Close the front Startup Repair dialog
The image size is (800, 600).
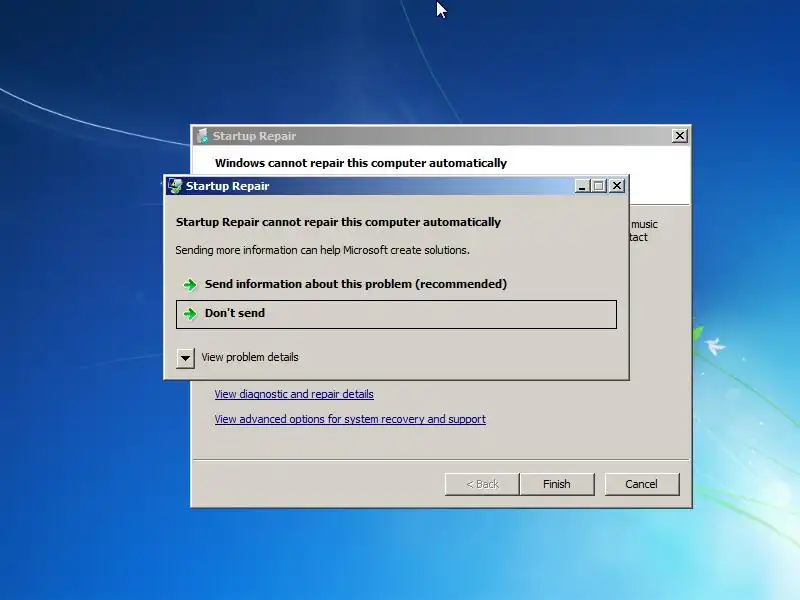click(617, 186)
